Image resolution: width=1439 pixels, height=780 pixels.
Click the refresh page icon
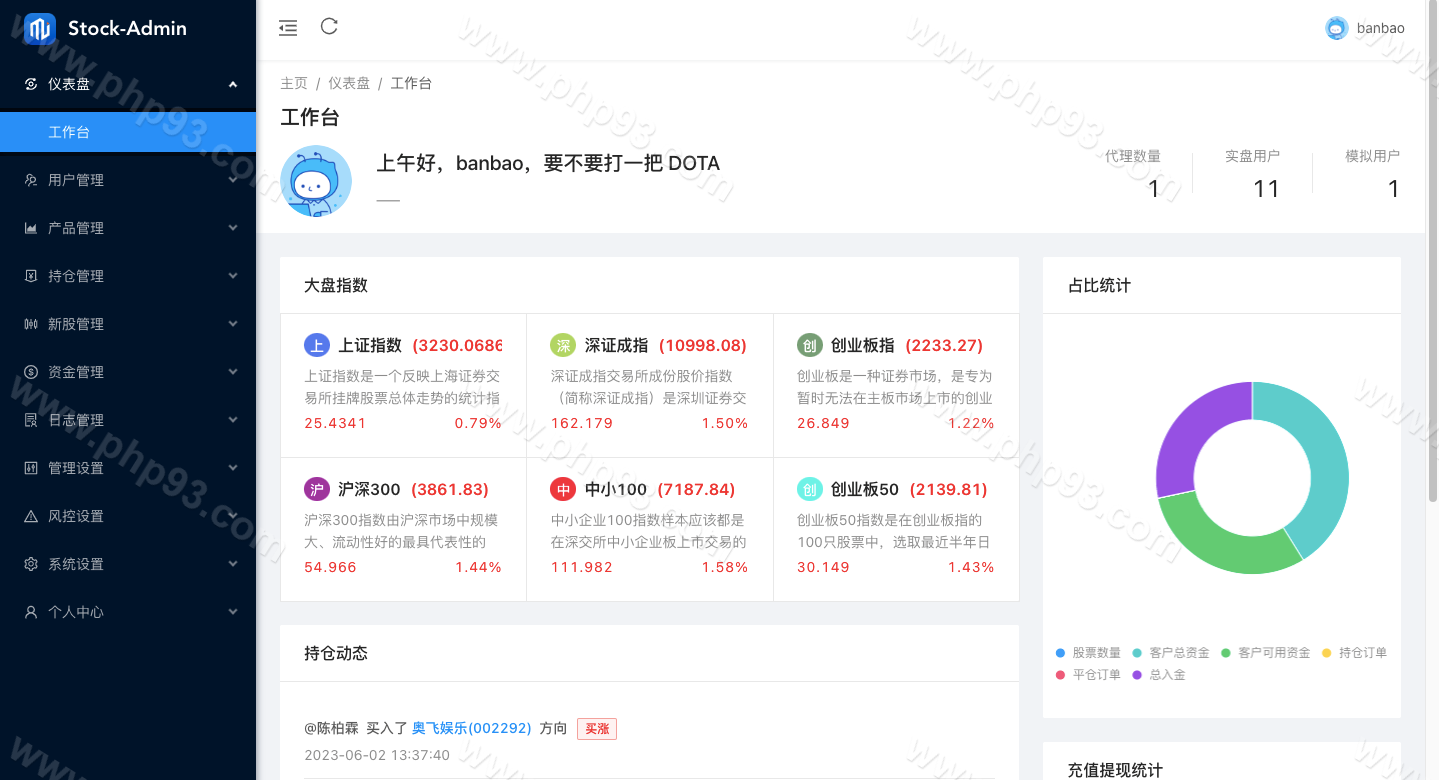pyautogui.click(x=329, y=27)
